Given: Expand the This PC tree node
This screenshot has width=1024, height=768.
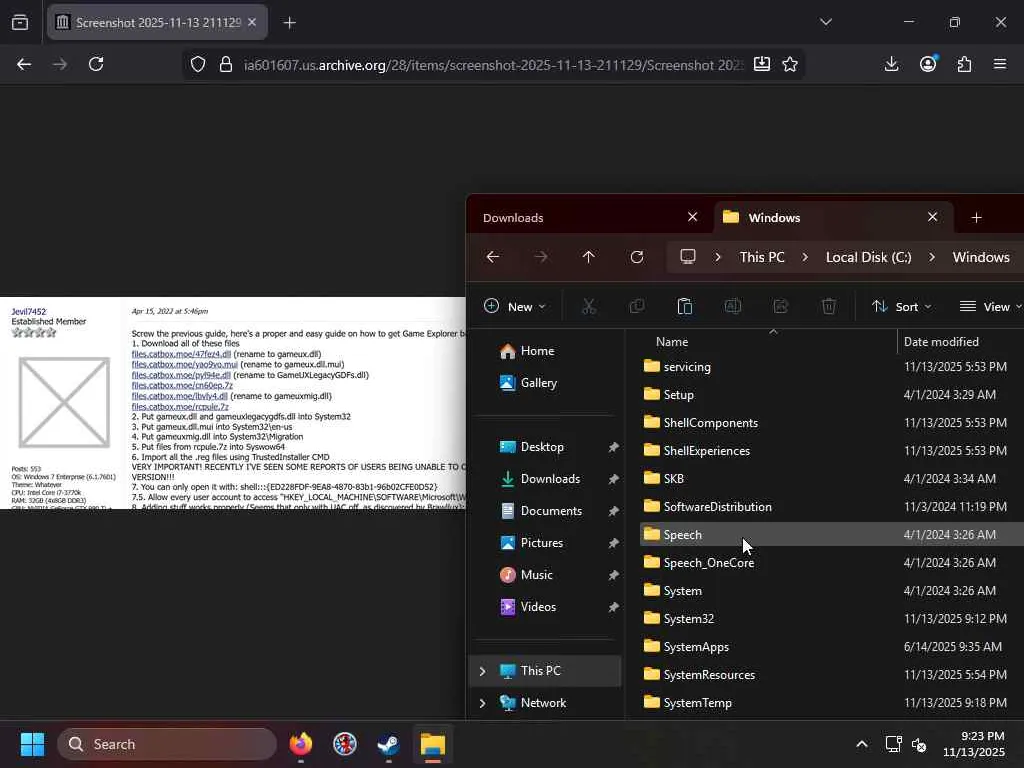Looking at the screenshot, I should coord(482,671).
